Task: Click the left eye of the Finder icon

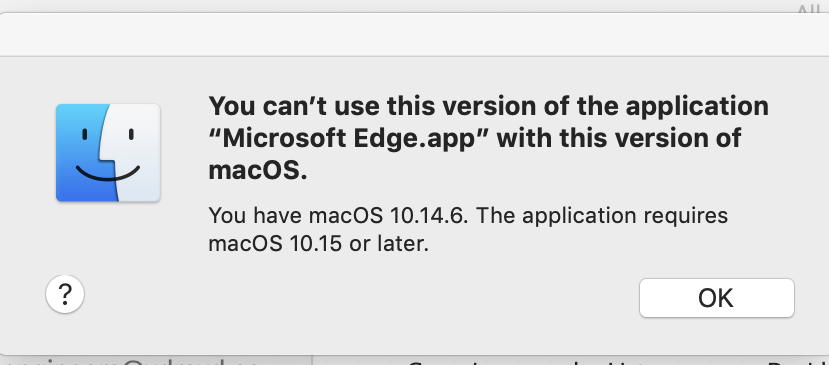Action: pos(85,134)
